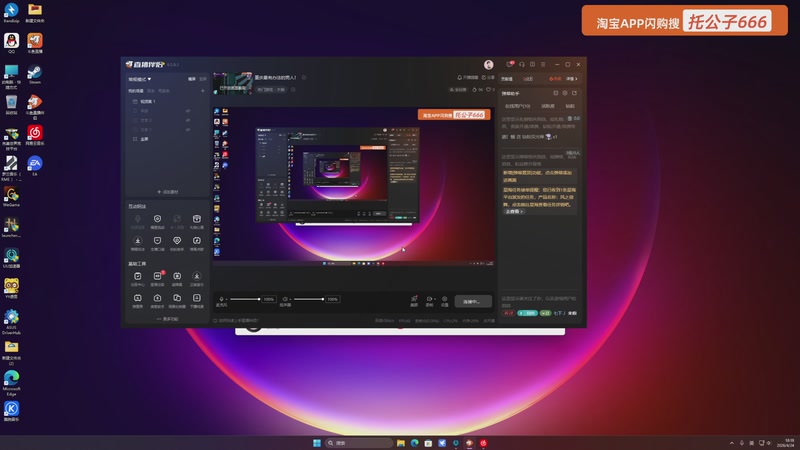Open the third icon in 基础工具 top row
The height and width of the screenshot is (450, 800).
point(177,279)
